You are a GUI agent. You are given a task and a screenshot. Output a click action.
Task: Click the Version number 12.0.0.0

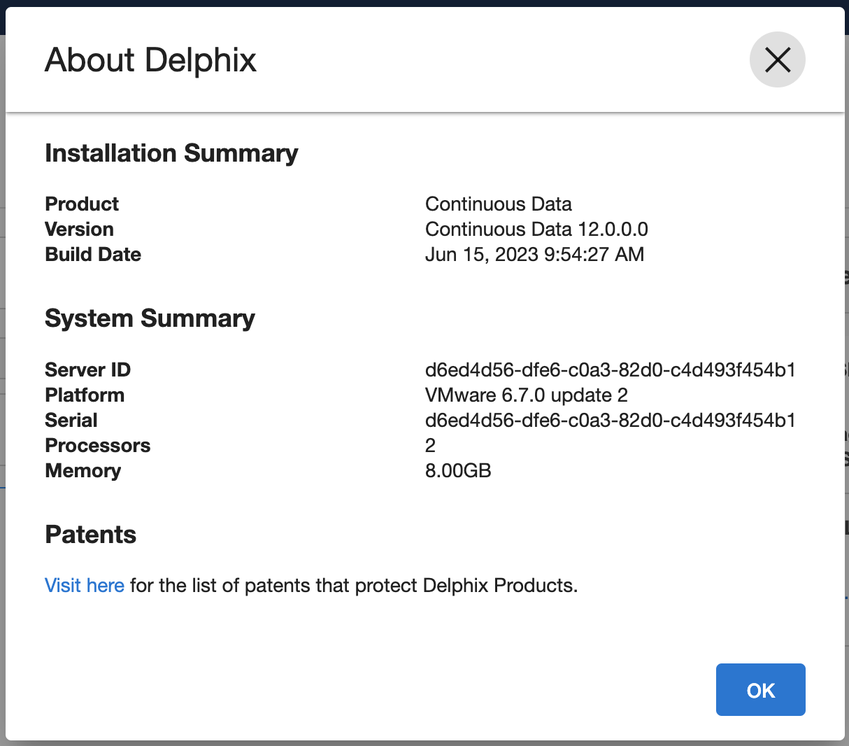tap(537, 229)
